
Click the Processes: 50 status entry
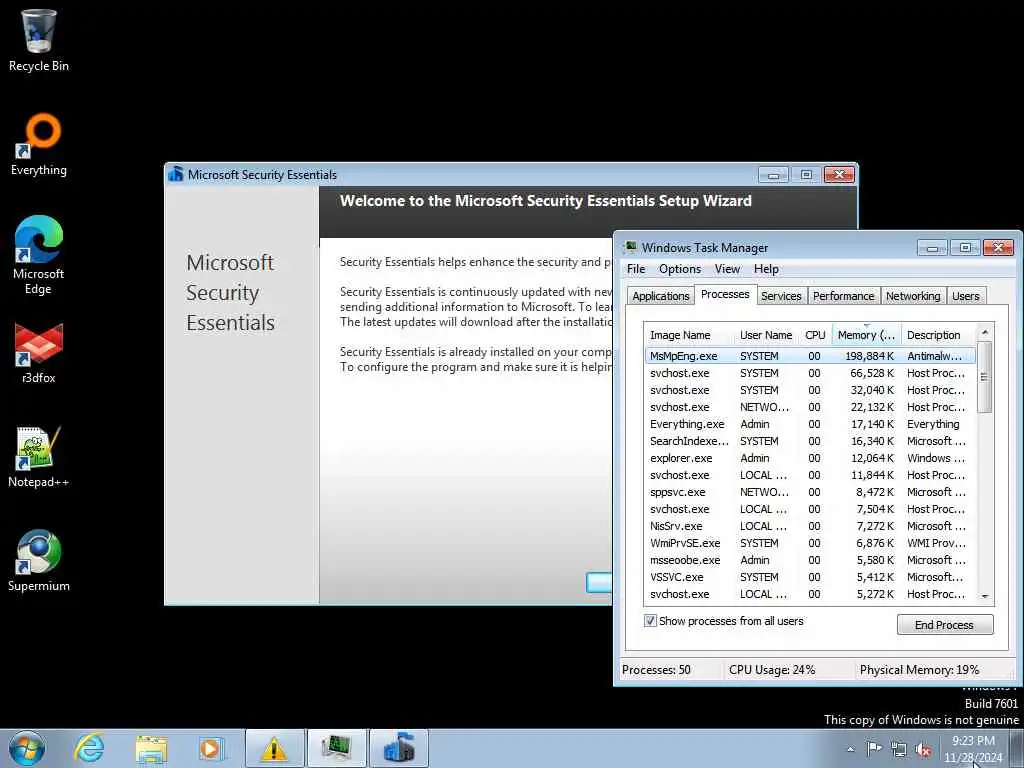coord(656,669)
